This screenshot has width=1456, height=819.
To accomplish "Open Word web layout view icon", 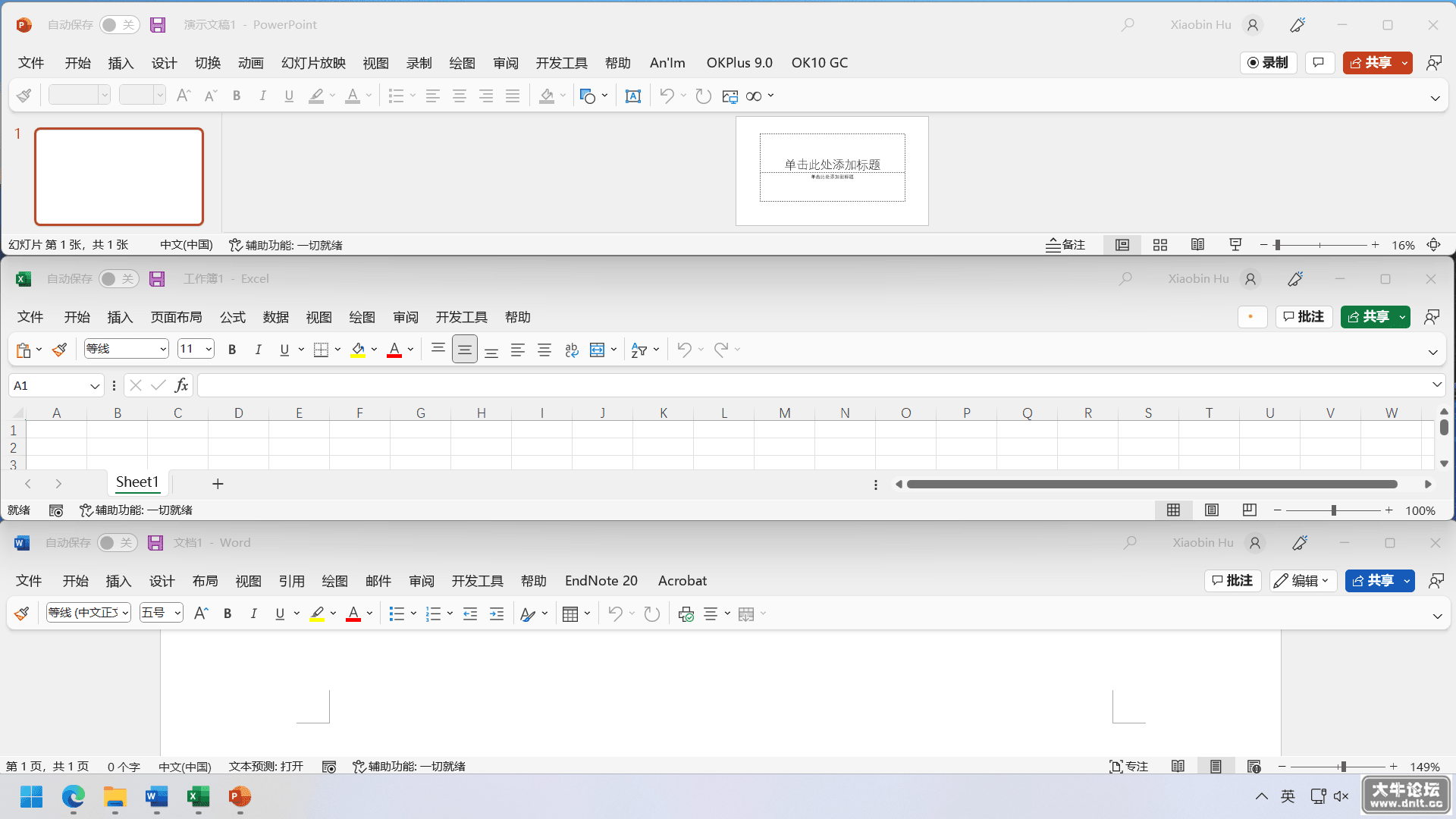I will [1254, 767].
